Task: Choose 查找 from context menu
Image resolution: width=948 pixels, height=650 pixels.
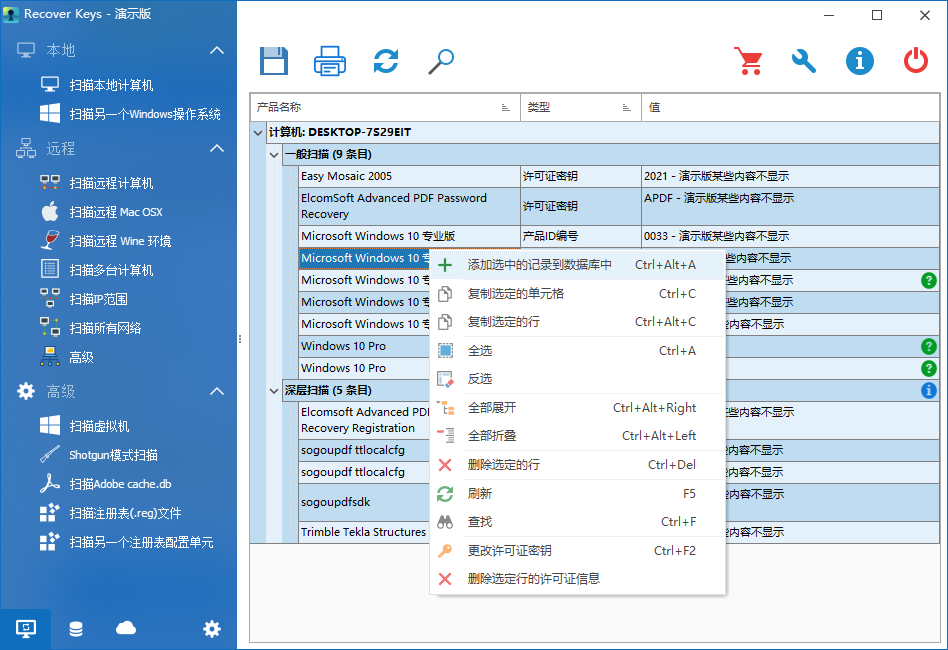Action: [x=577, y=521]
